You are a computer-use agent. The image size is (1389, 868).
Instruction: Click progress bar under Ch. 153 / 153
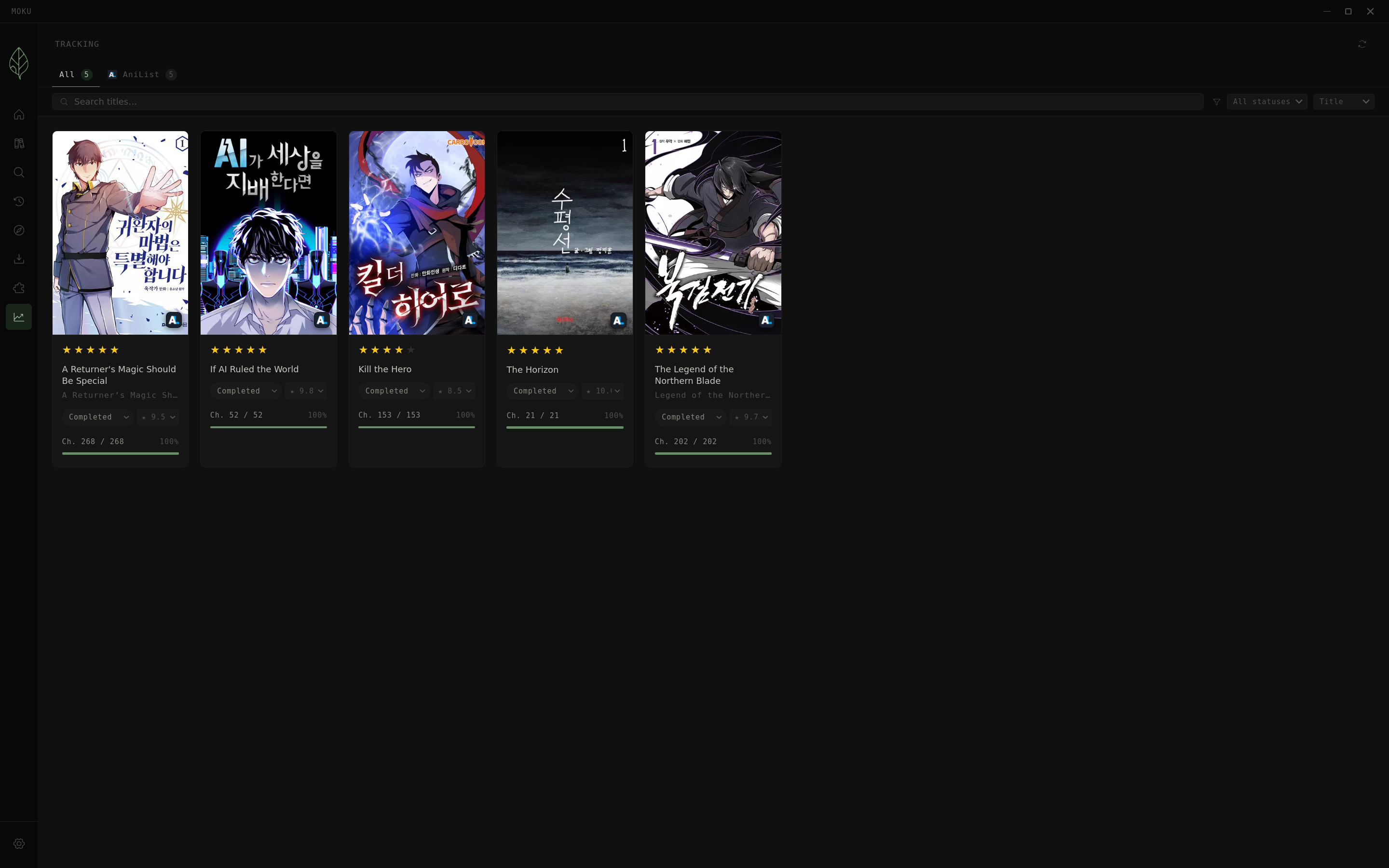(x=417, y=427)
